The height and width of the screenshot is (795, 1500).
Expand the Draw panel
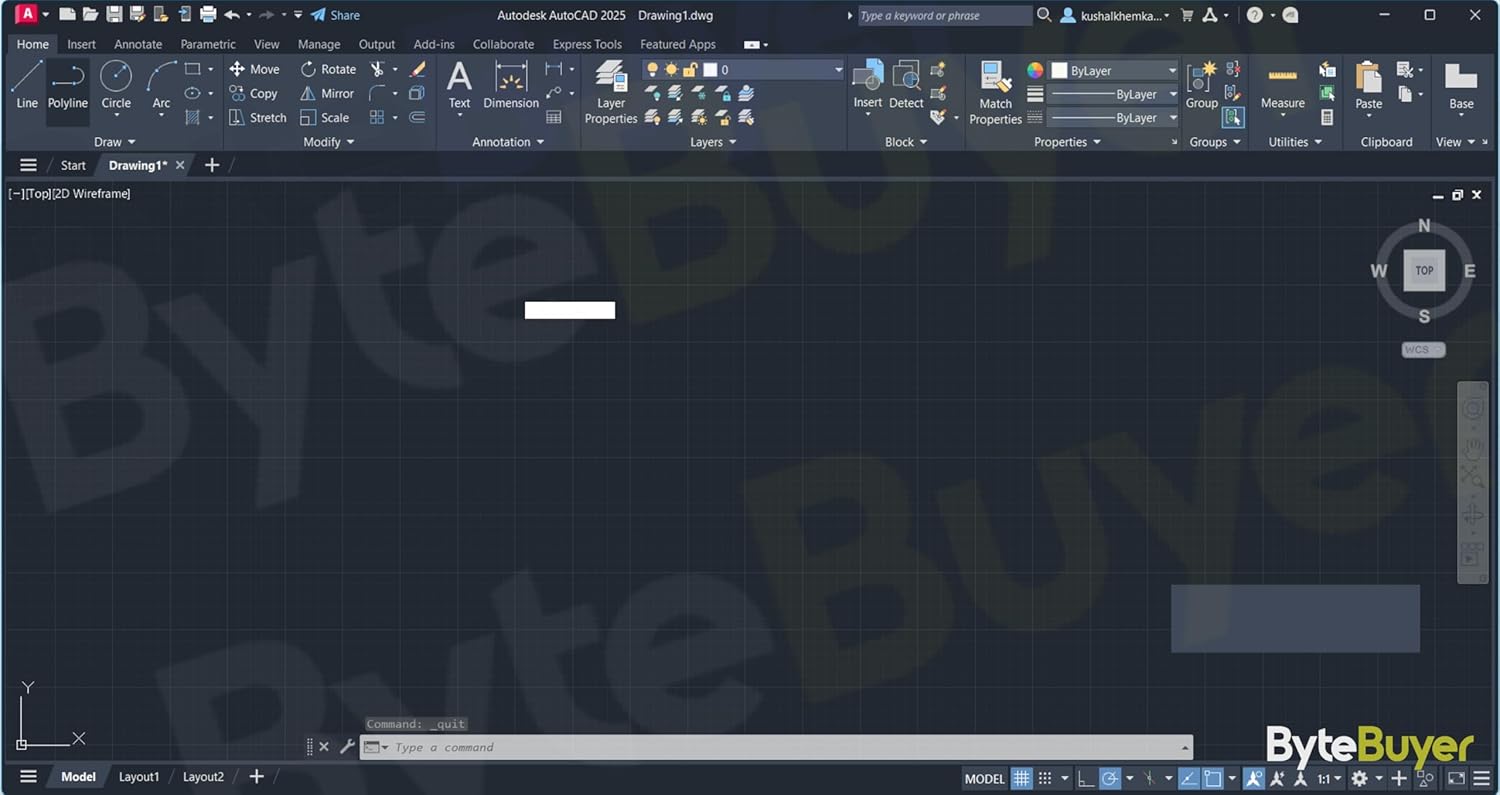tap(115, 142)
